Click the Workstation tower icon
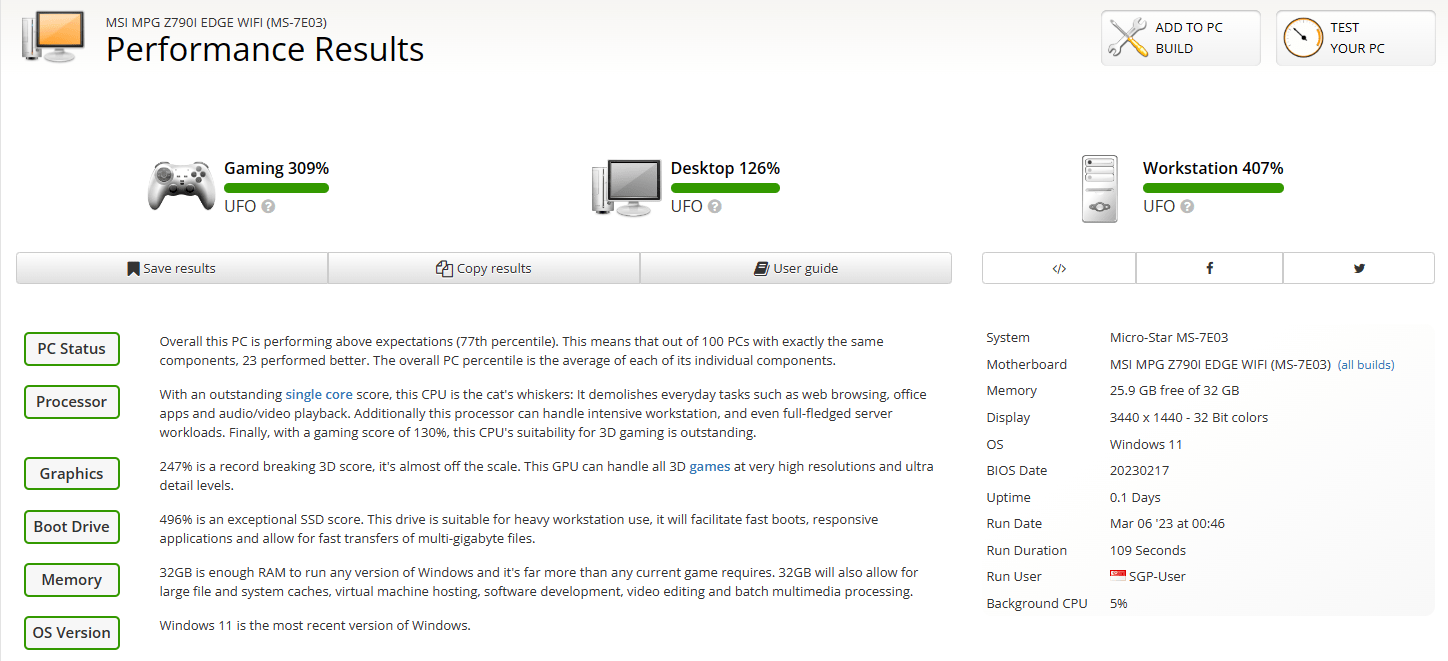This screenshot has width=1448, height=661. 1099,188
